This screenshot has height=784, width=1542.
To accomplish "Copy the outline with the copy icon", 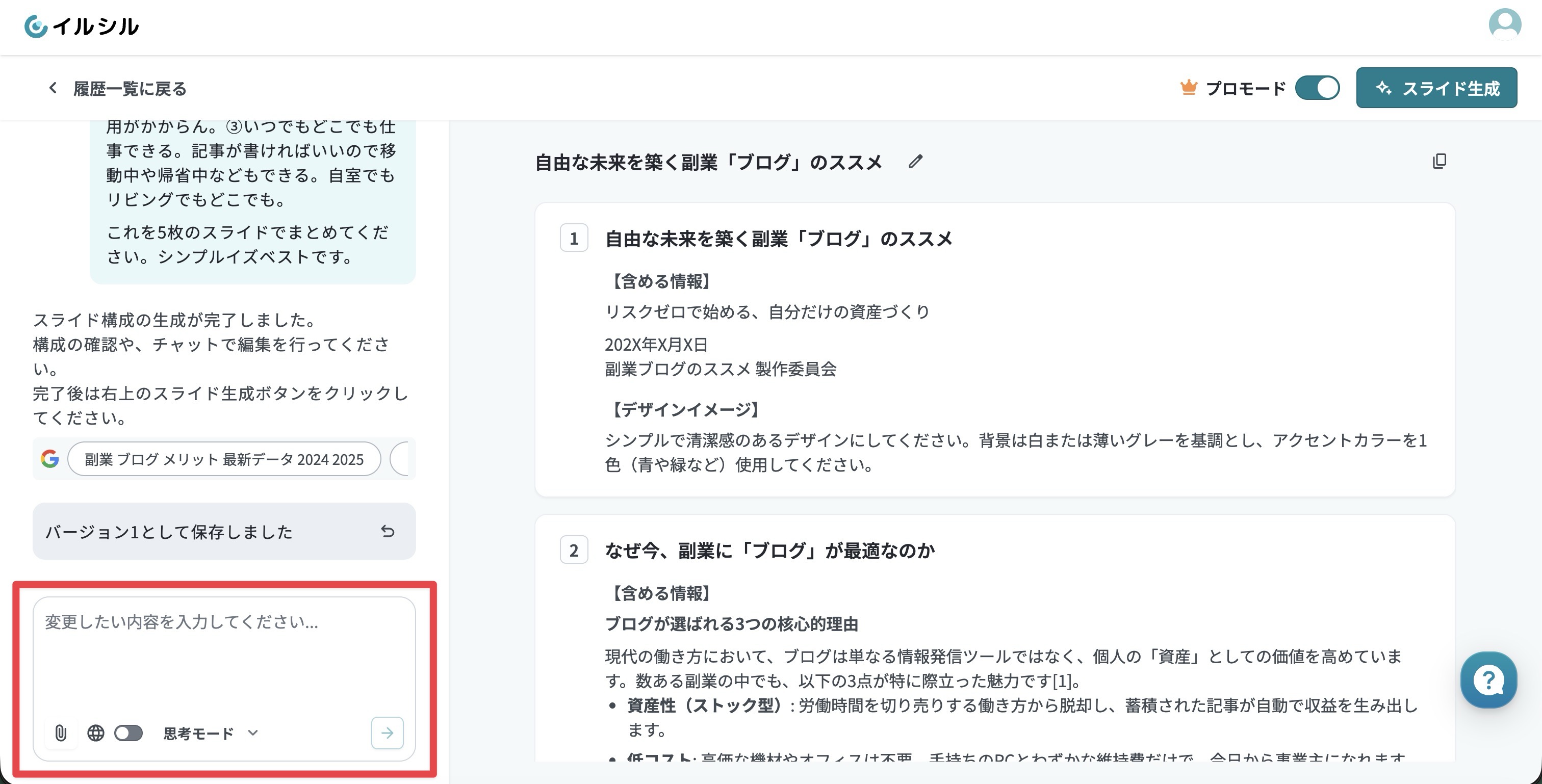I will 1440,161.
